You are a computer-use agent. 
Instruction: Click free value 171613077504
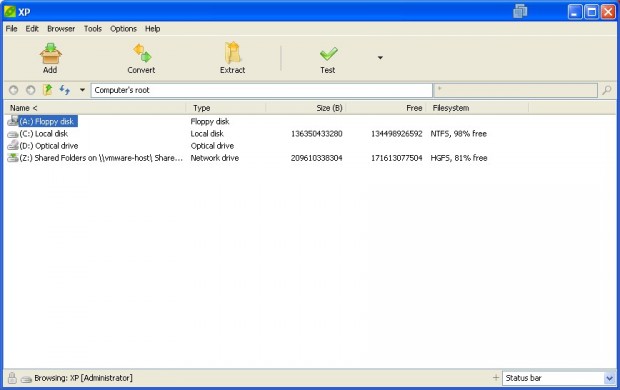click(397, 158)
